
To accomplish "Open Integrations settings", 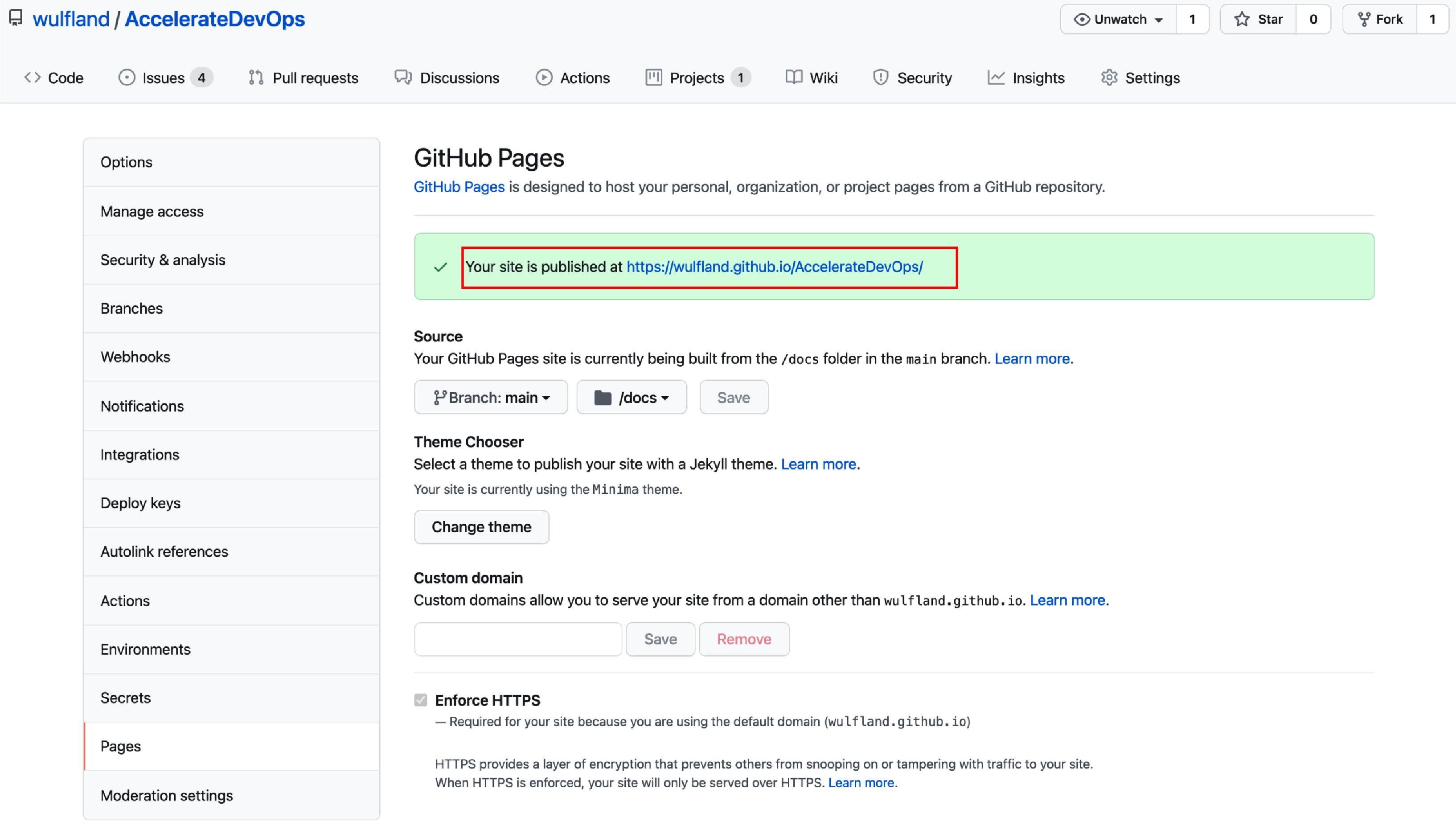I will [231, 454].
